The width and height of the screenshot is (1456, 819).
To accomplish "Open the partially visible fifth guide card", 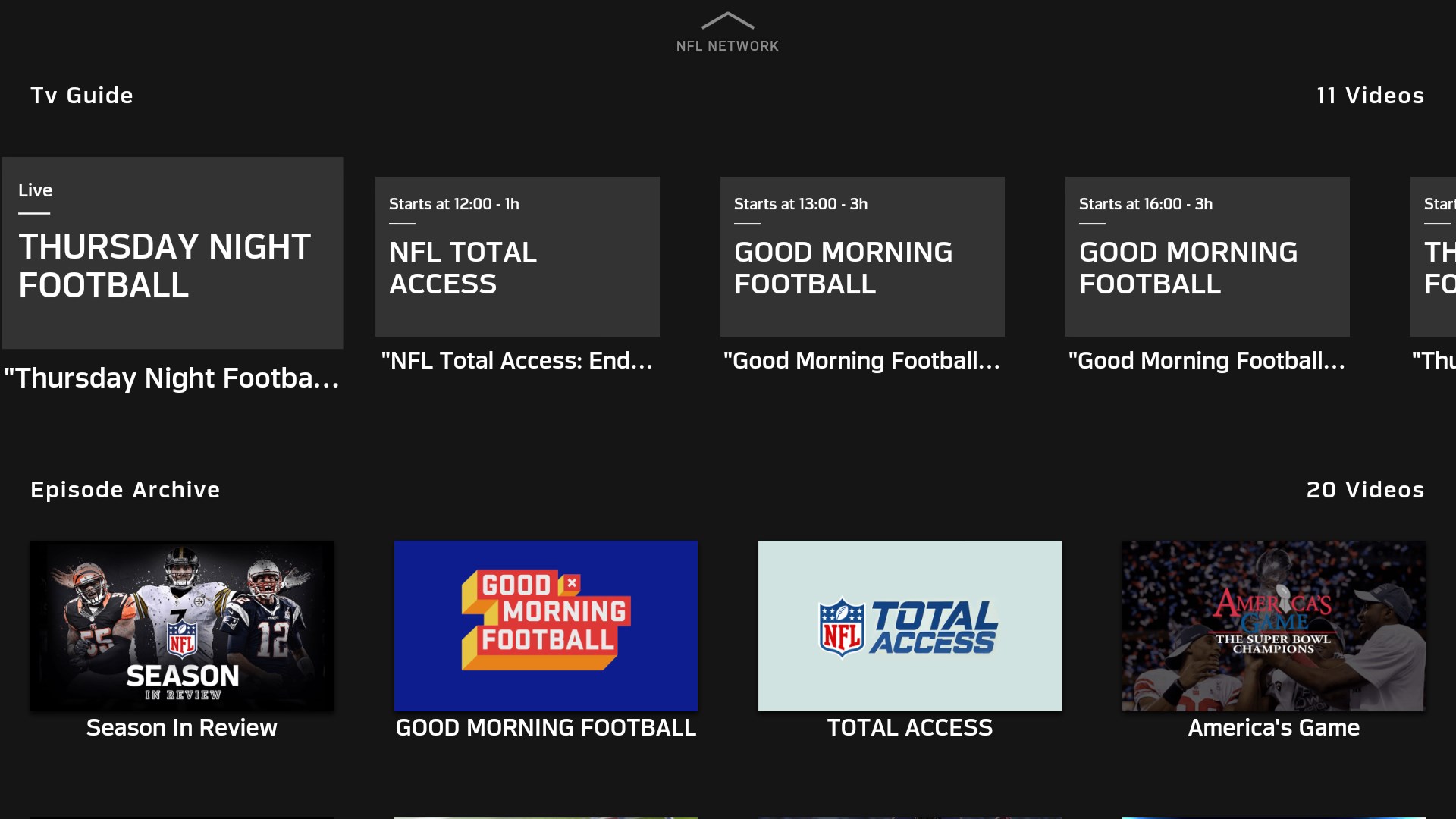I will 1435,256.
